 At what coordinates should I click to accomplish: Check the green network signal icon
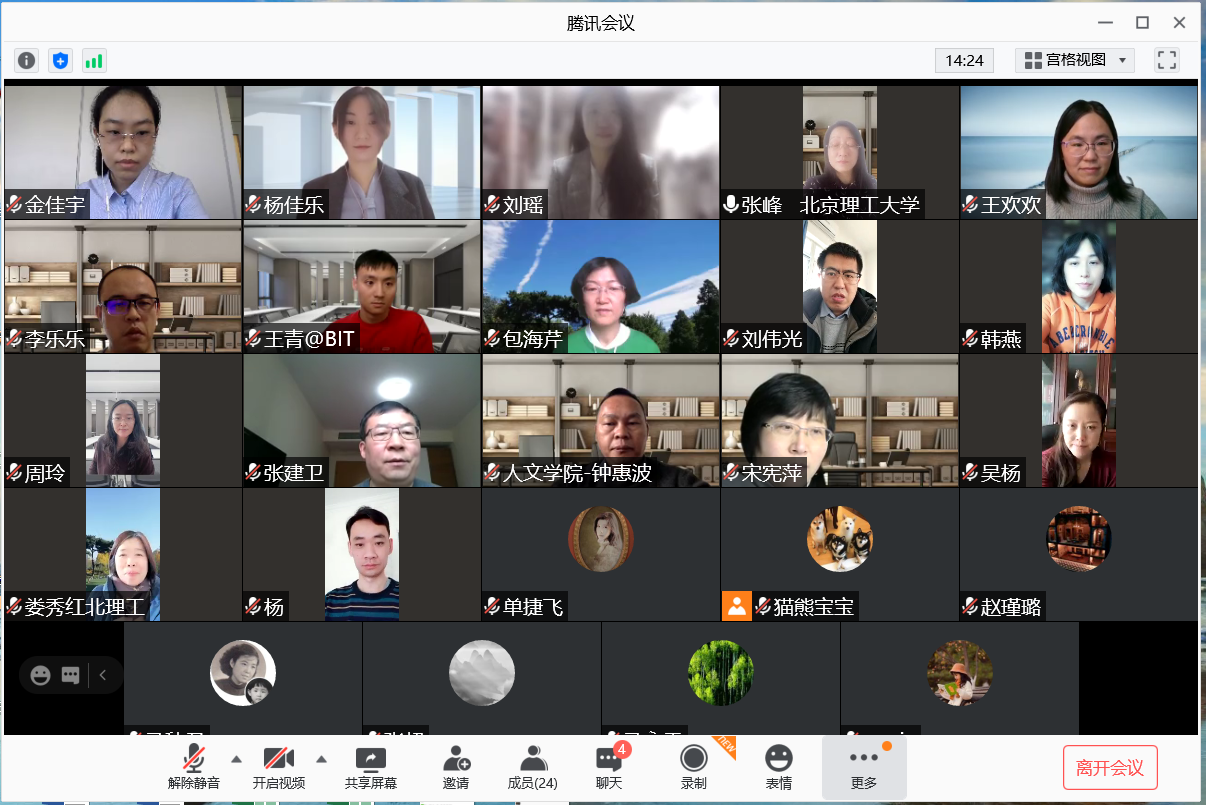click(x=94, y=60)
